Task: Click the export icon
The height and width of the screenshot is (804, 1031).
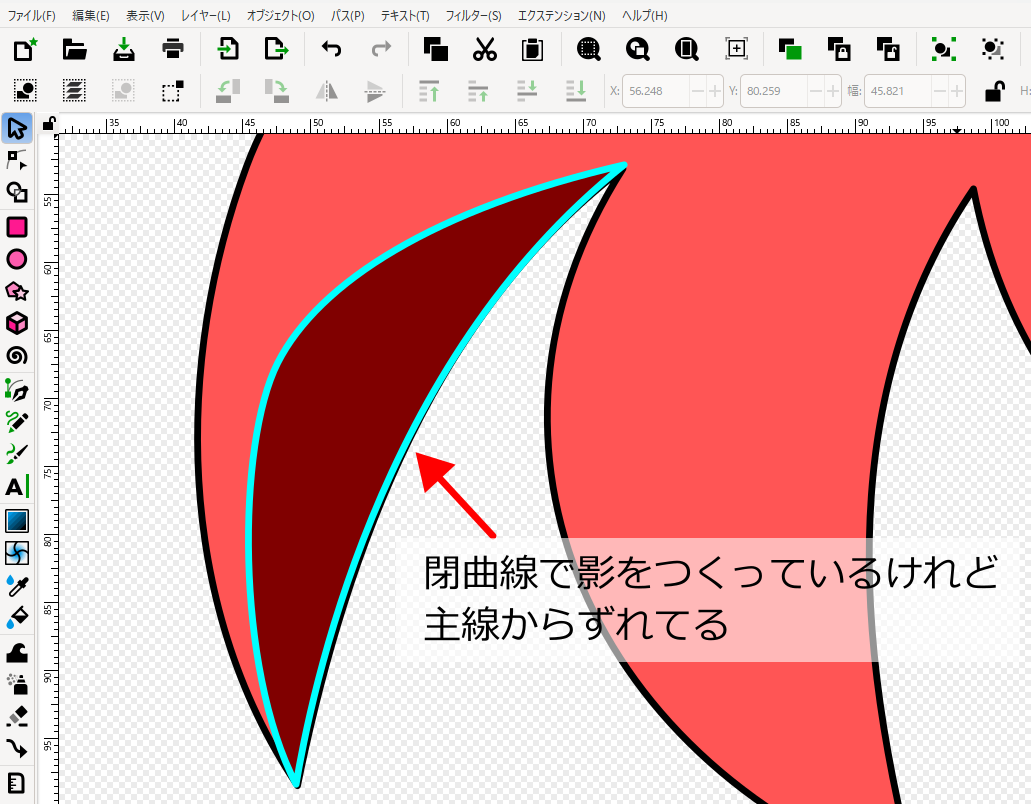Action: (x=276, y=49)
